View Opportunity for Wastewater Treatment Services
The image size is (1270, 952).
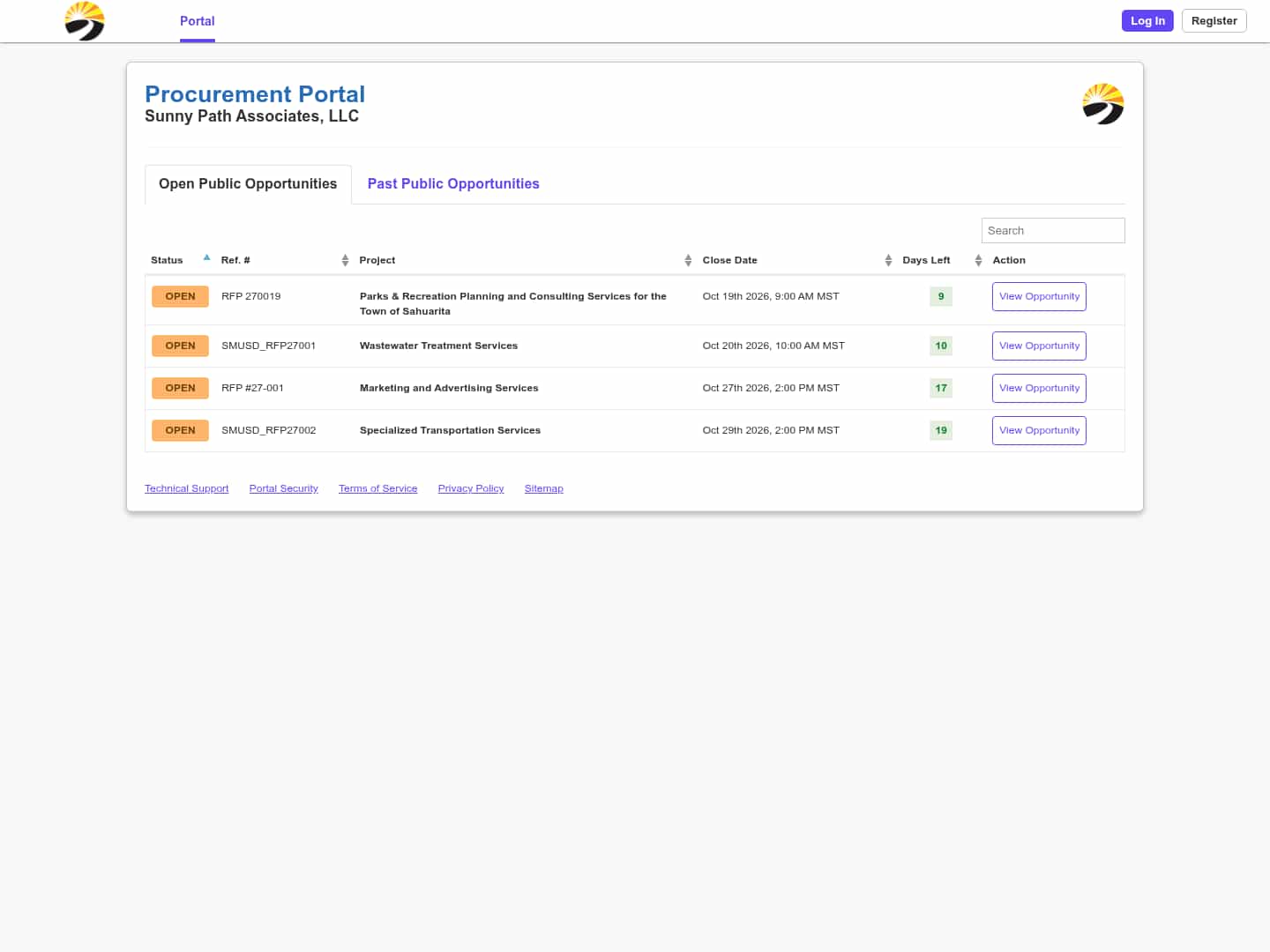(x=1039, y=346)
